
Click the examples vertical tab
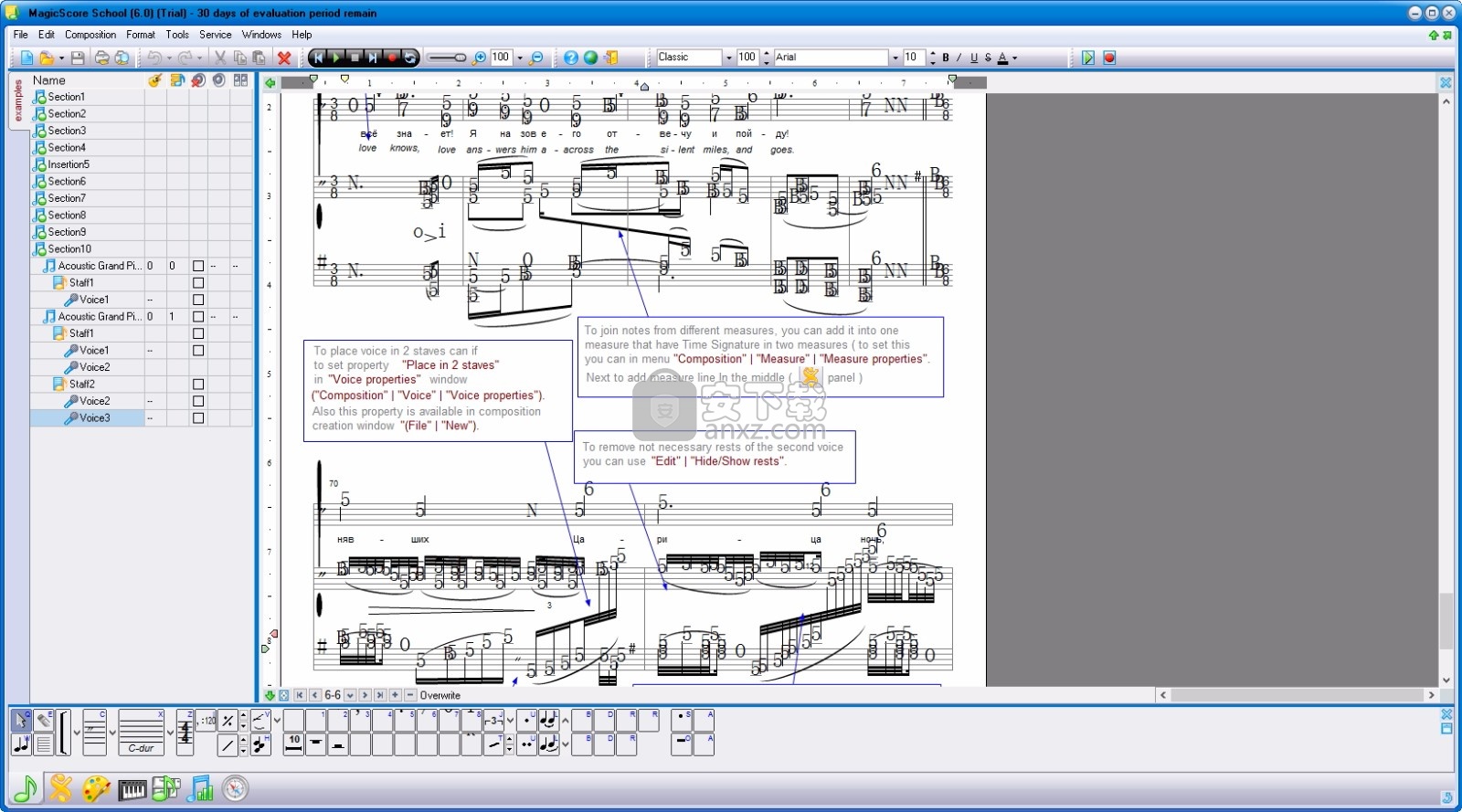point(18,100)
